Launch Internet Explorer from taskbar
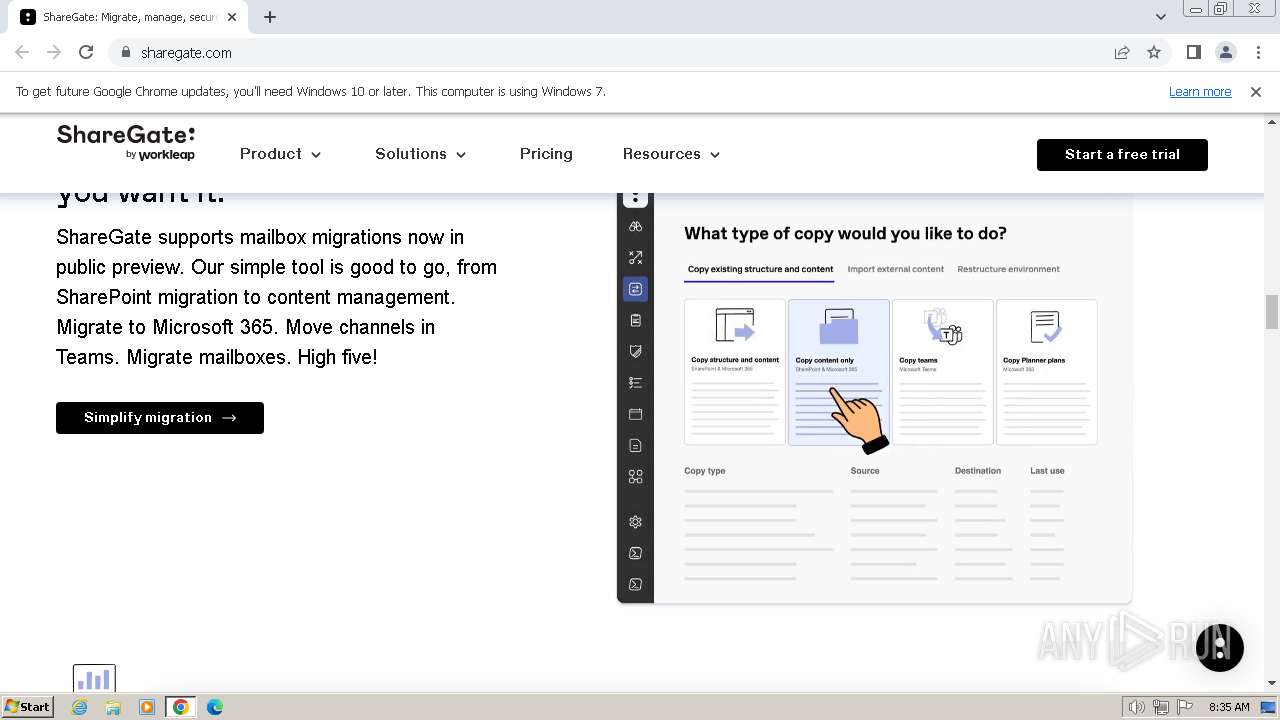1280x720 pixels. pyautogui.click(x=79, y=707)
